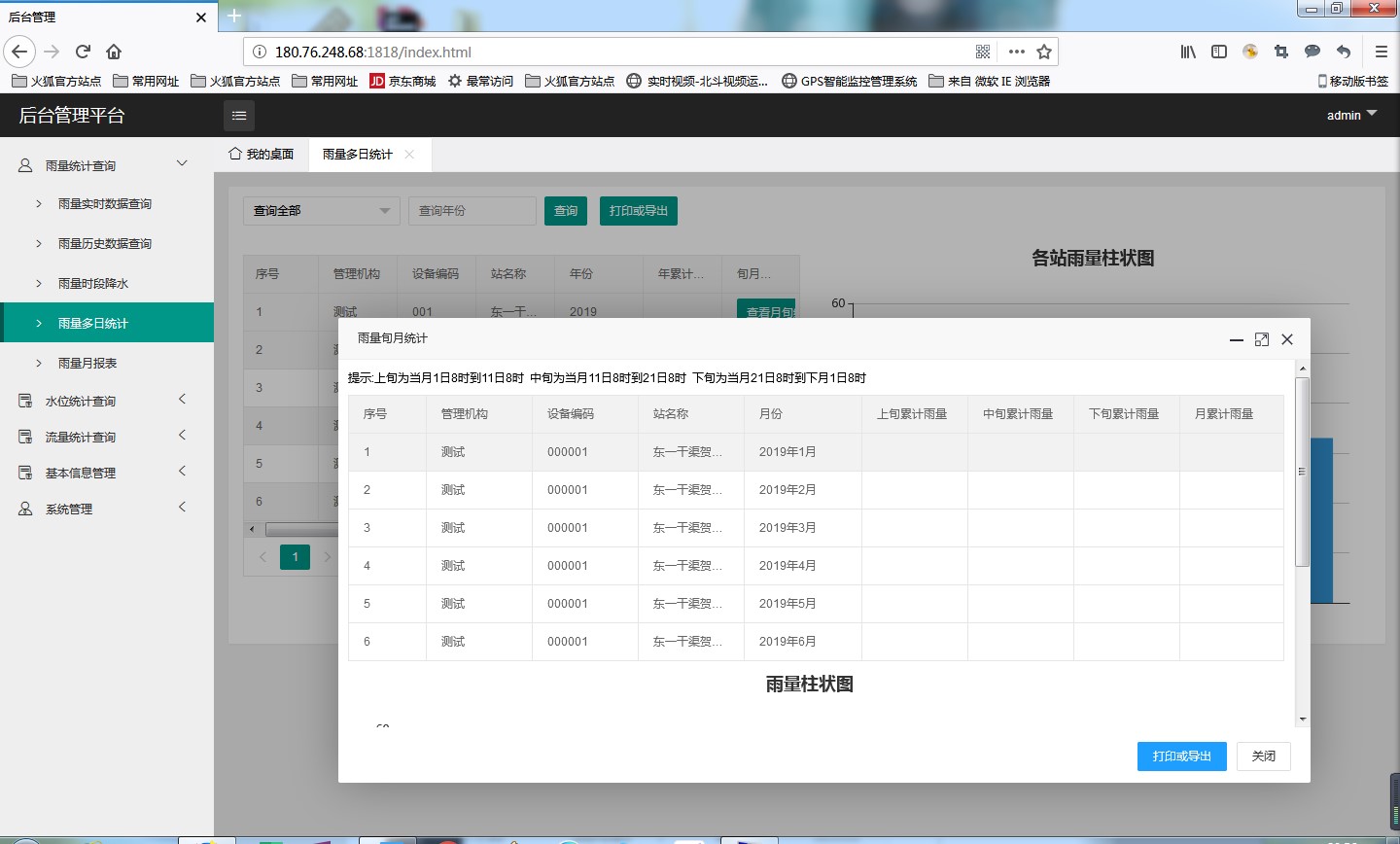
Task: Expand the 流量统计查询 sidebar section
Action: point(107,437)
